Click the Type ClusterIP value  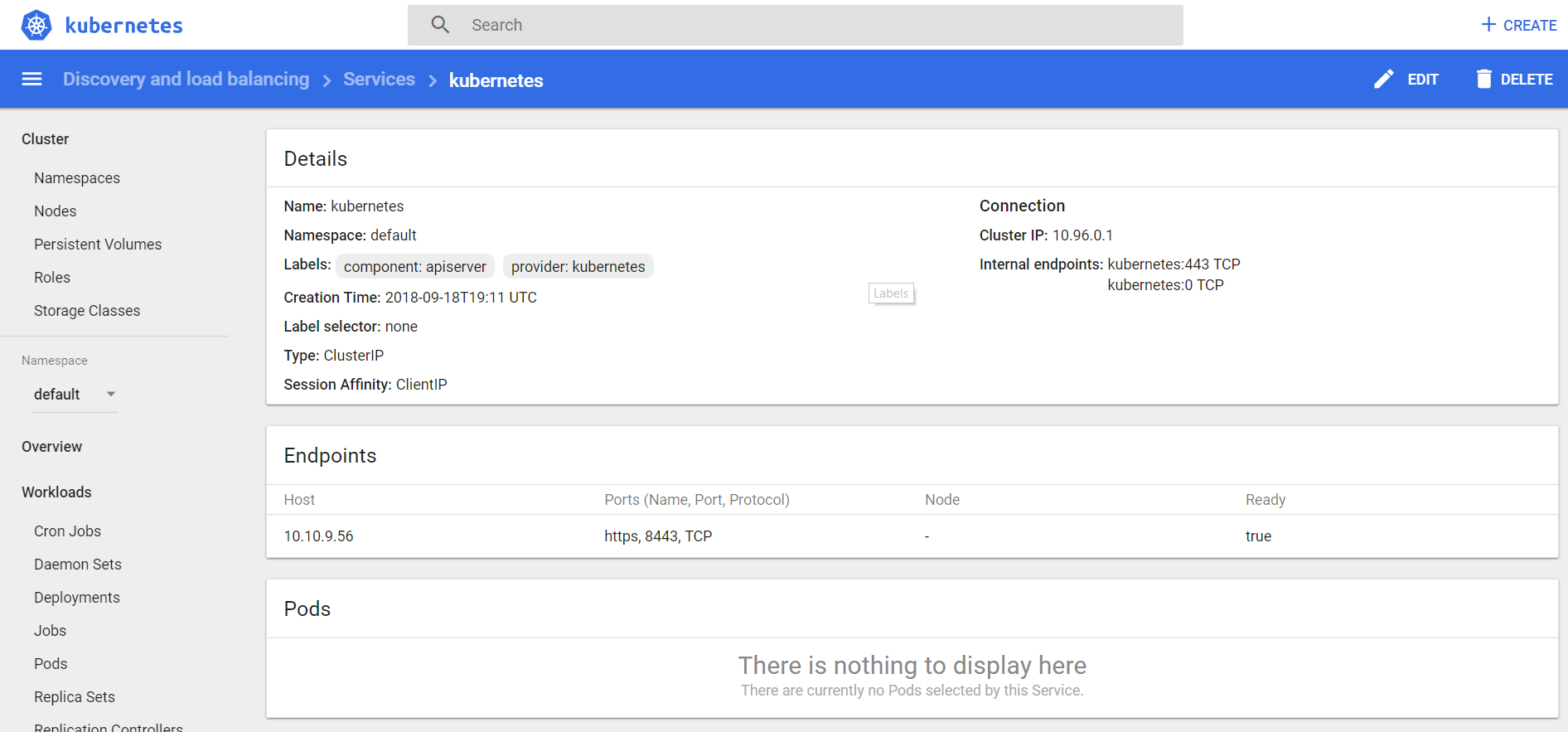354,356
